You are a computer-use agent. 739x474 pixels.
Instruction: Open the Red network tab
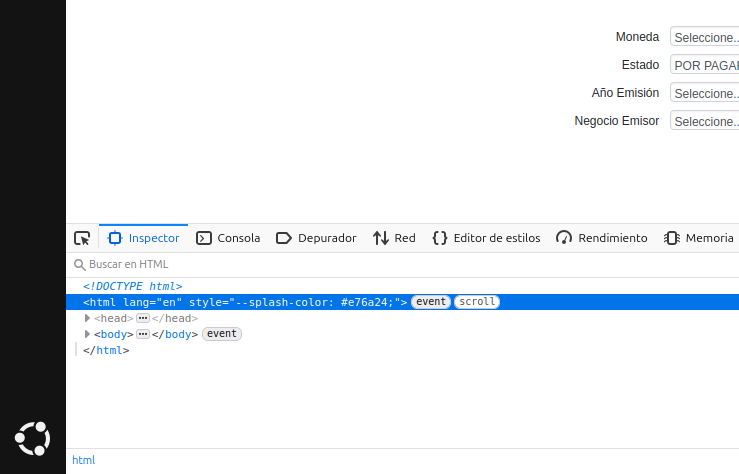pyautogui.click(x=394, y=238)
